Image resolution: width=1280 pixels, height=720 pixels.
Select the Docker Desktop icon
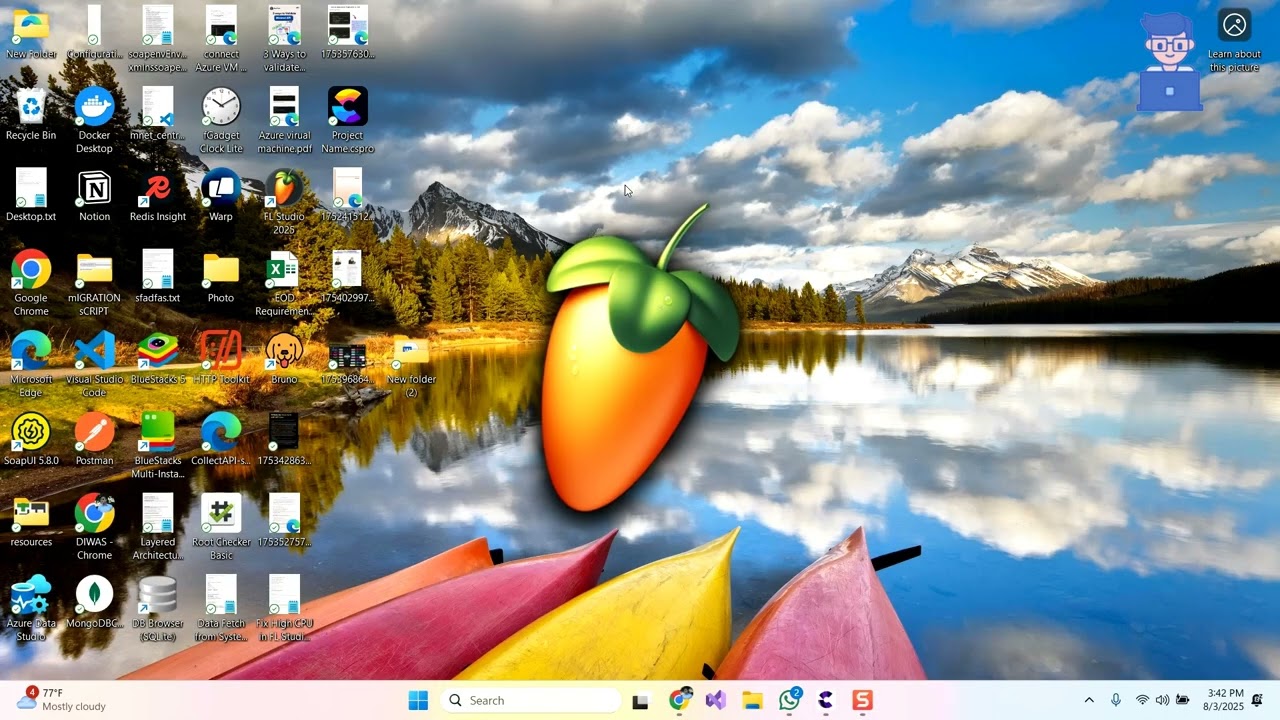click(94, 106)
